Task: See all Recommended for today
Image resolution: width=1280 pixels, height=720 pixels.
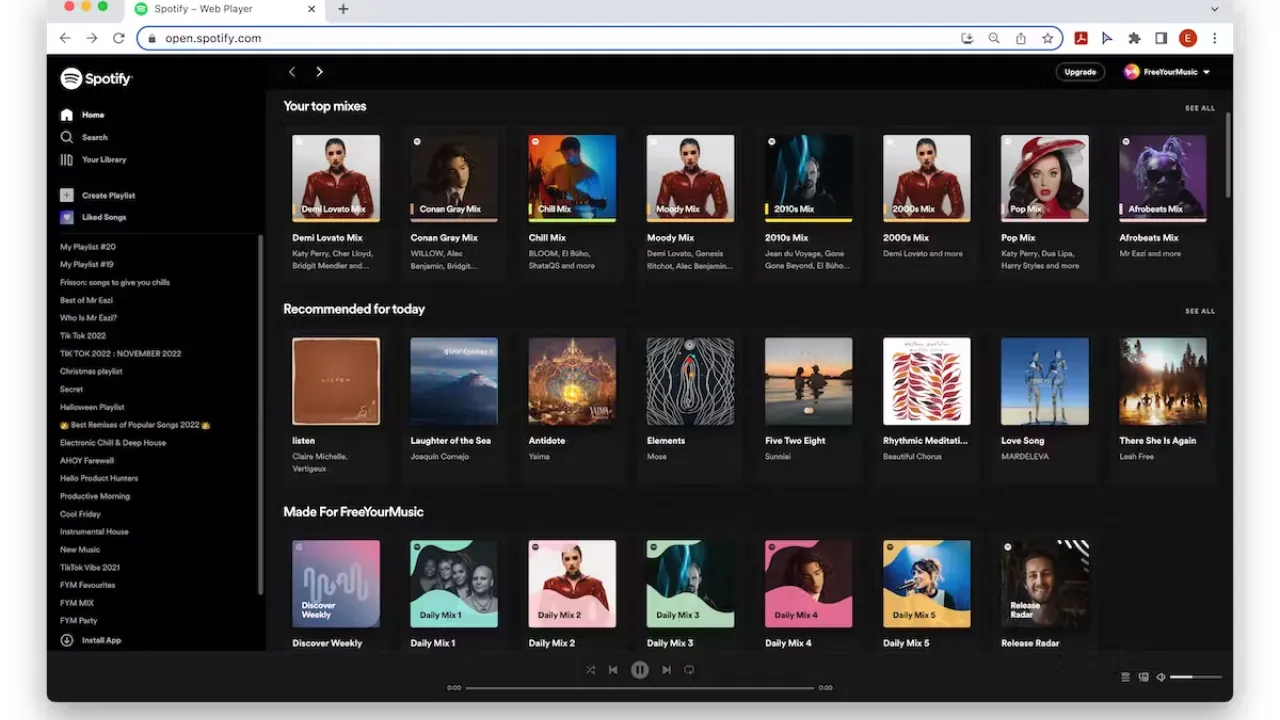Action: (1200, 311)
